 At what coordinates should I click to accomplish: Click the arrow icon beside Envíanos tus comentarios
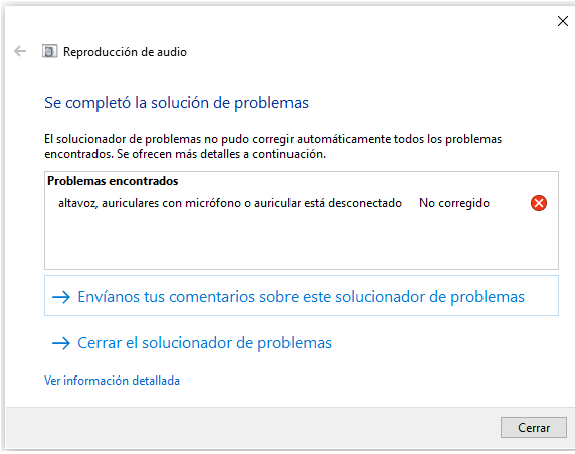(61, 297)
